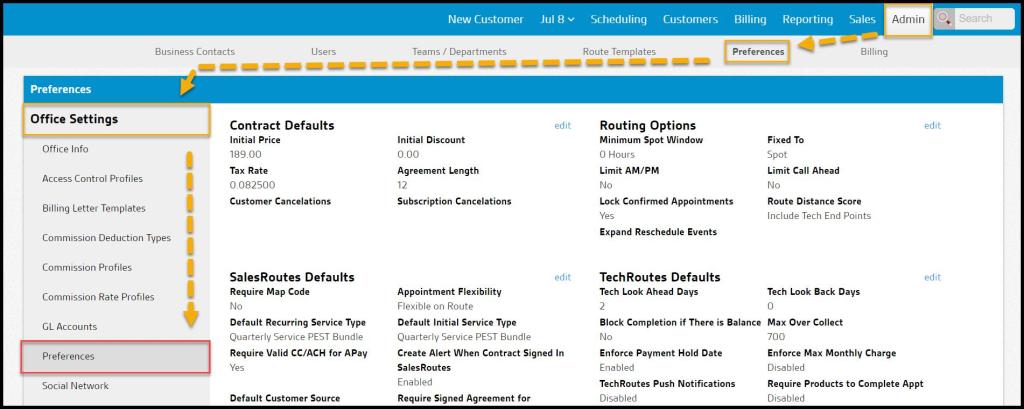Edit the Contract Defaults section
The image size is (1024, 409).
pyautogui.click(x=562, y=126)
